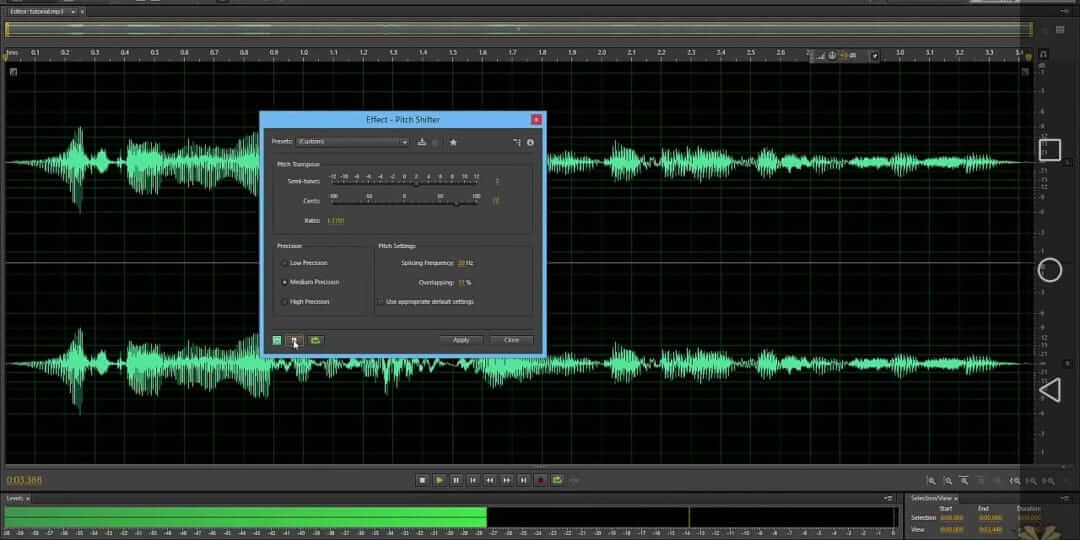
Task: Select Low Precision option
Action: [x=304, y=263]
